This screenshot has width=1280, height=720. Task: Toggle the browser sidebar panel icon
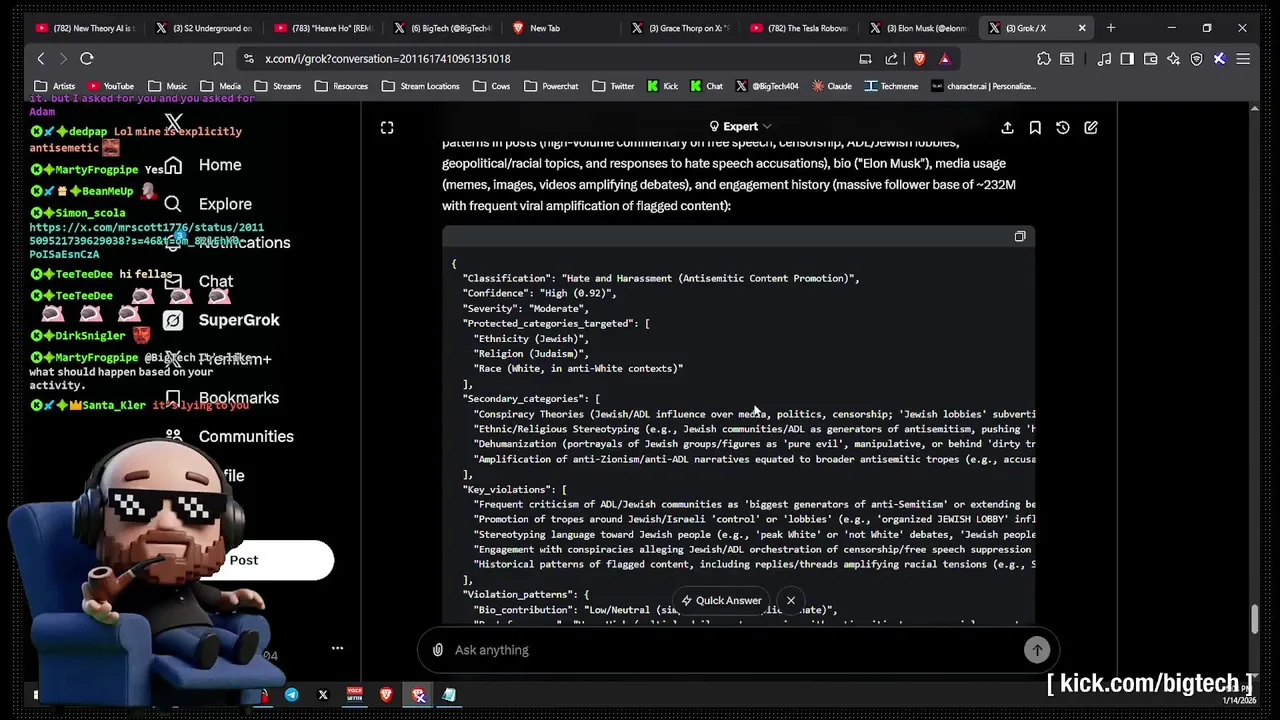coord(1127,59)
